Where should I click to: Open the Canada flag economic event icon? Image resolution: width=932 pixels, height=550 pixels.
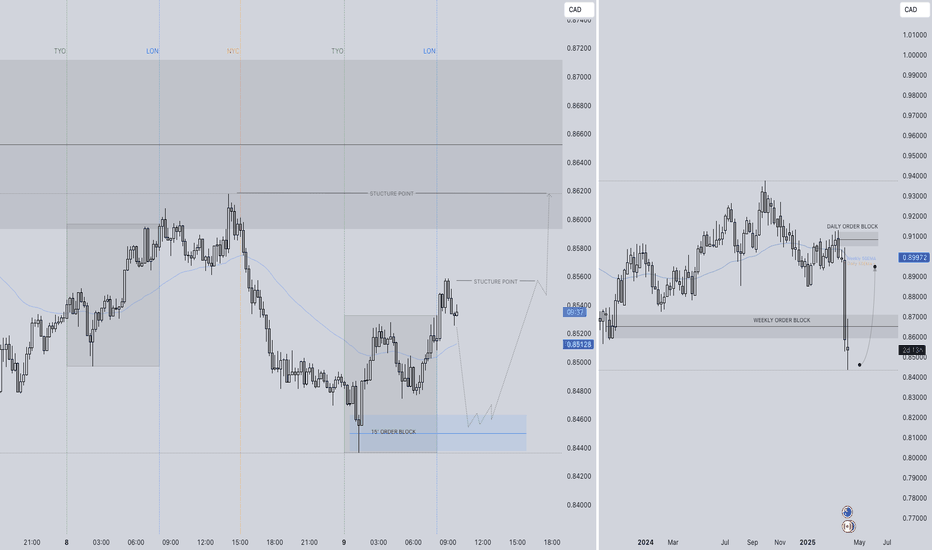[848, 526]
